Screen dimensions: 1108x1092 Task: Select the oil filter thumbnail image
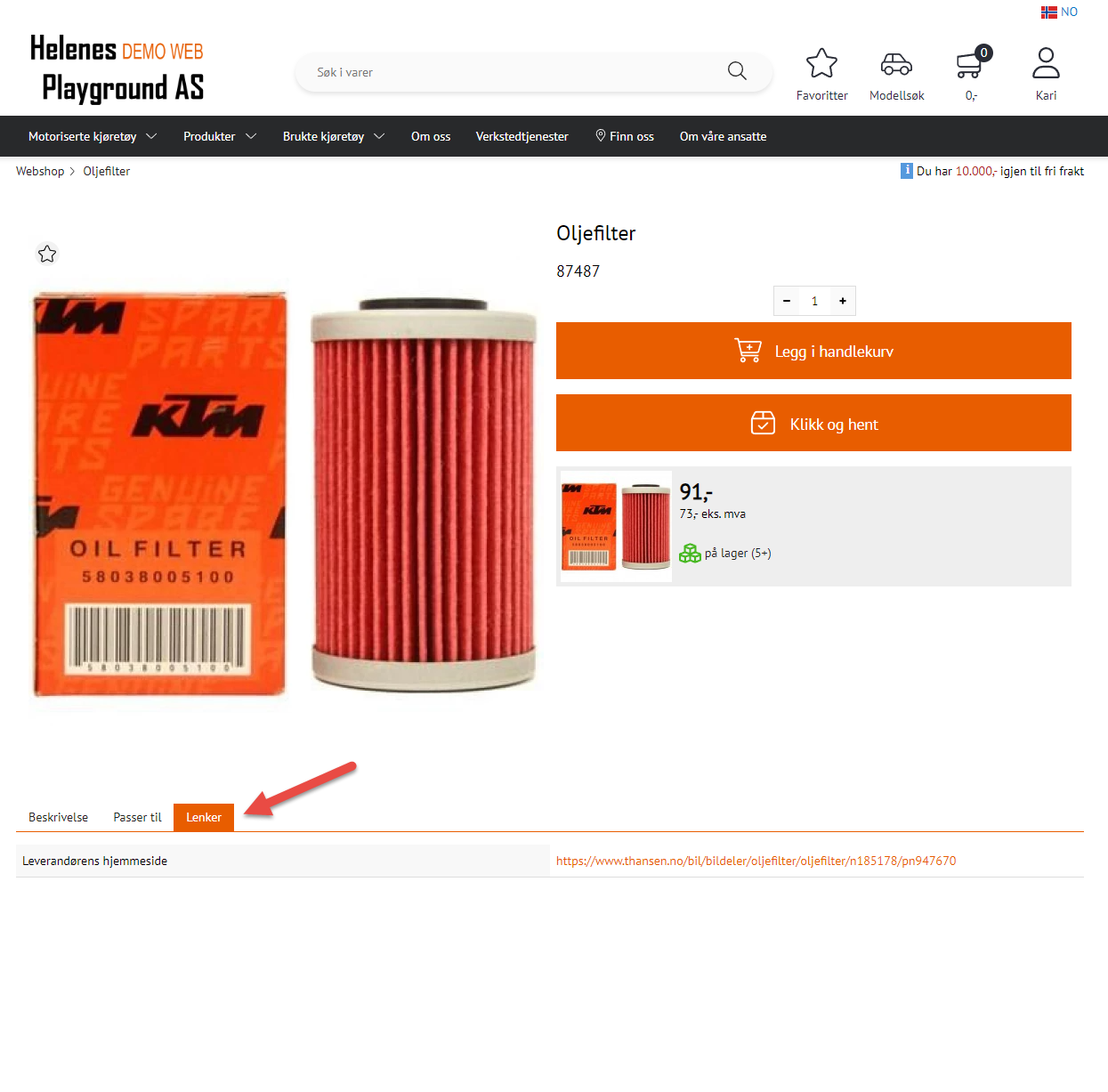(x=616, y=526)
